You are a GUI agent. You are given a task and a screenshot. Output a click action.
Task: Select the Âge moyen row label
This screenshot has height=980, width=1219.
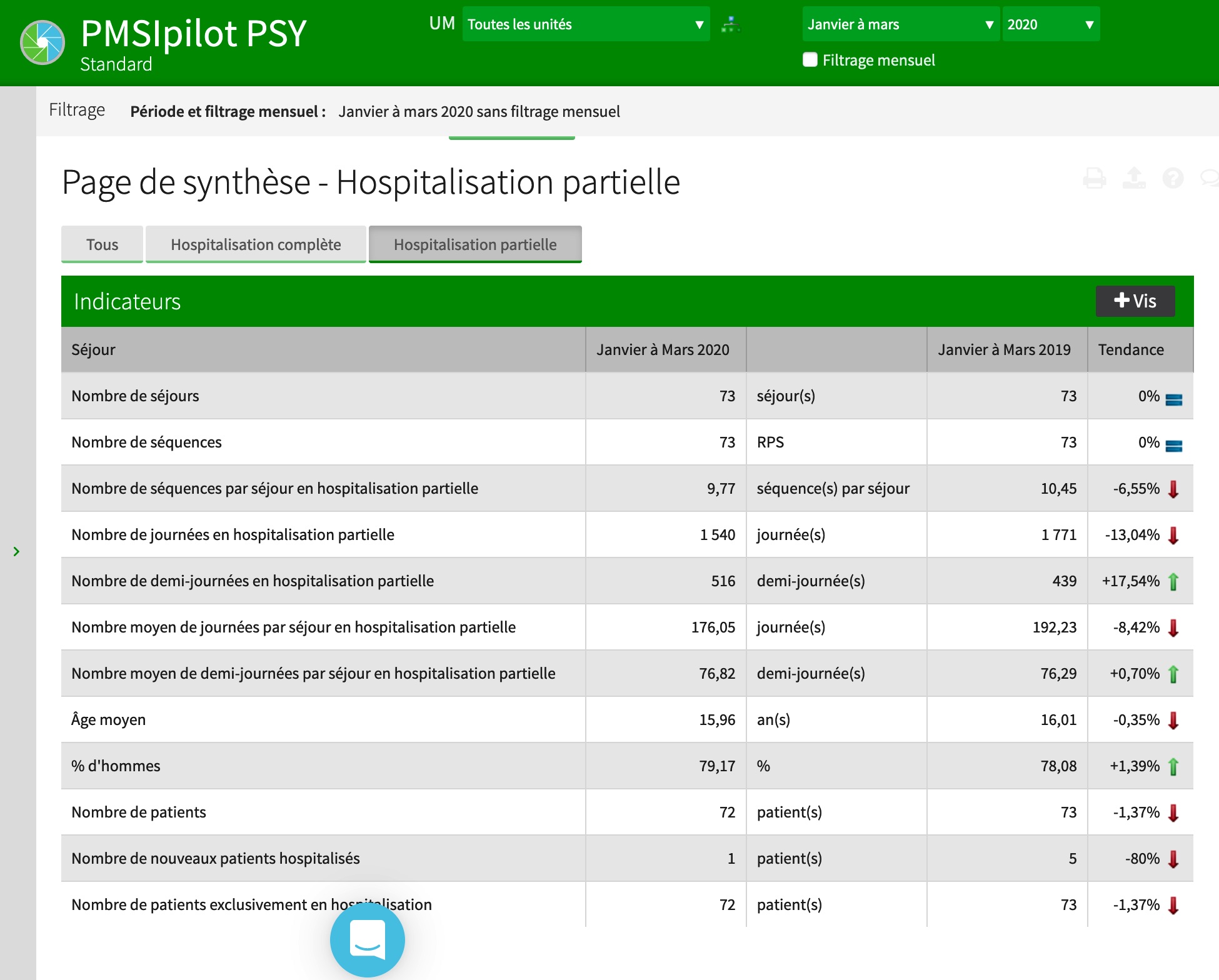pyautogui.click(x=108, y=719)
